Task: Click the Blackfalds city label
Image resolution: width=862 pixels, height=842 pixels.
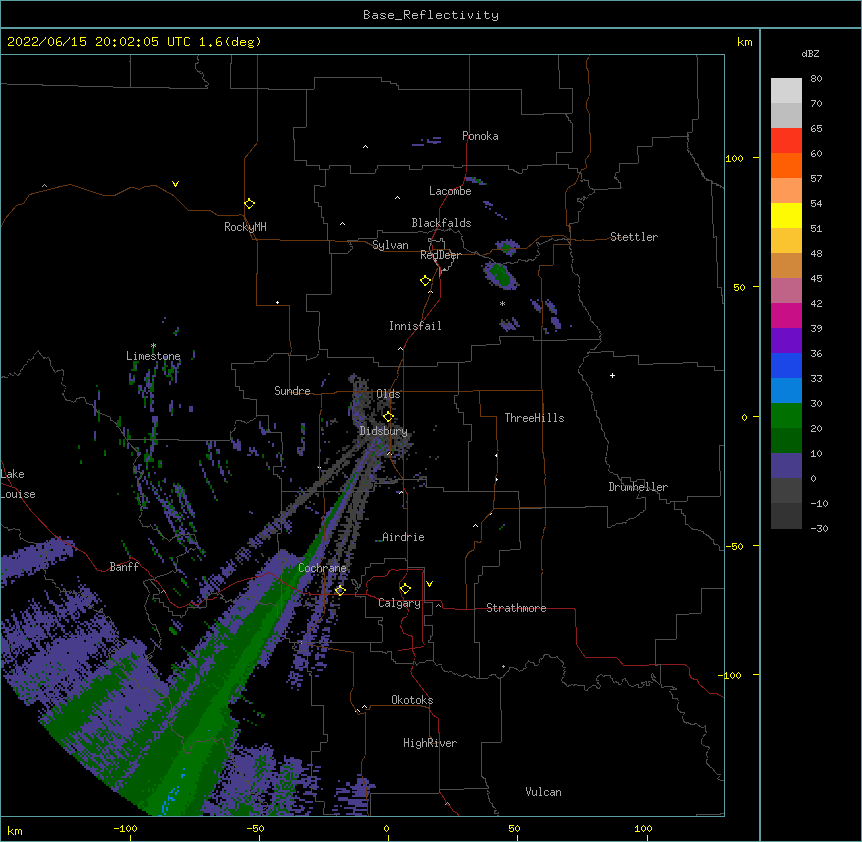Action: coord(441,223)
